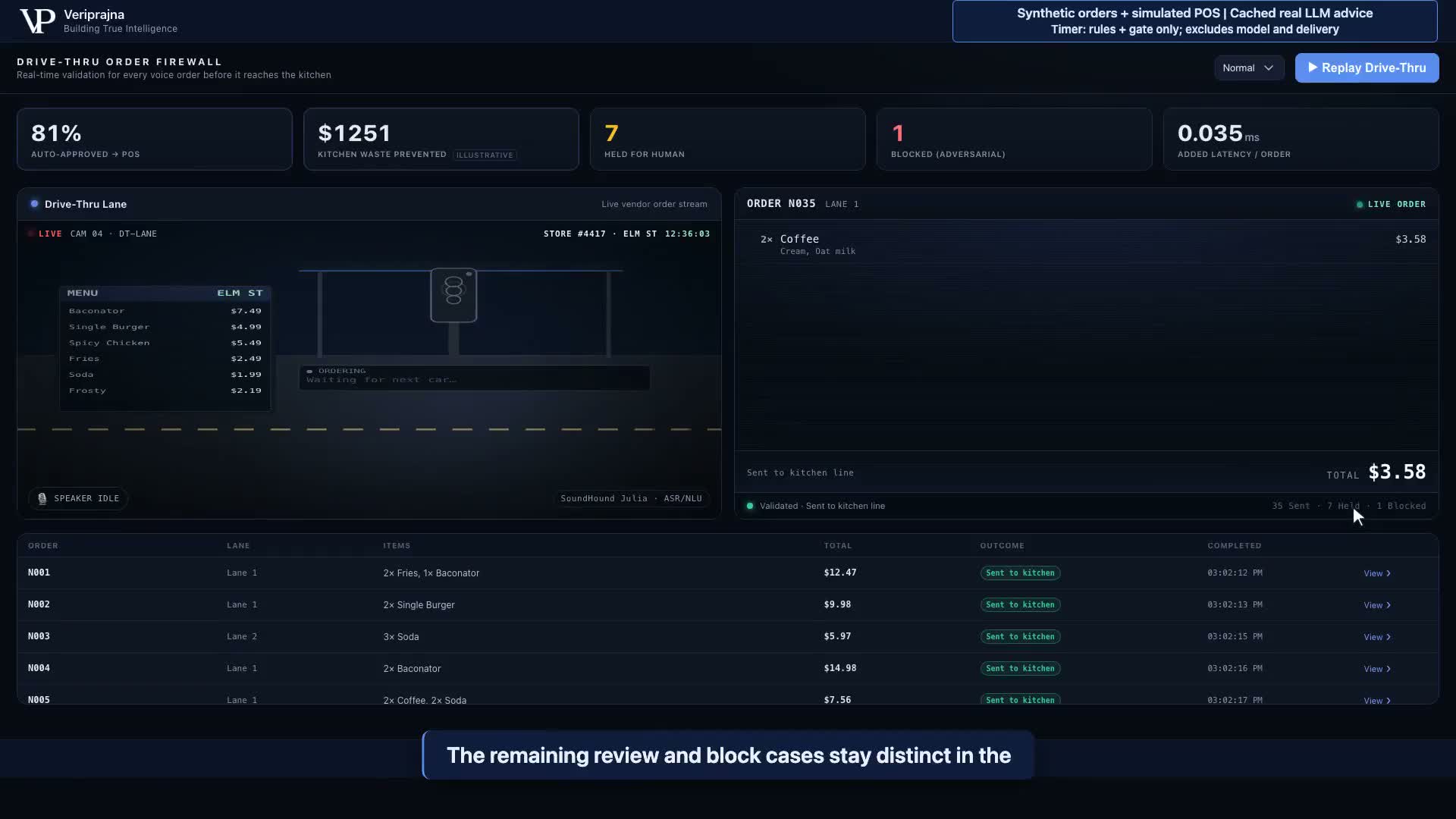Click the Speaker Idle status pill
1456x819 pixels.
pos(78,499)
